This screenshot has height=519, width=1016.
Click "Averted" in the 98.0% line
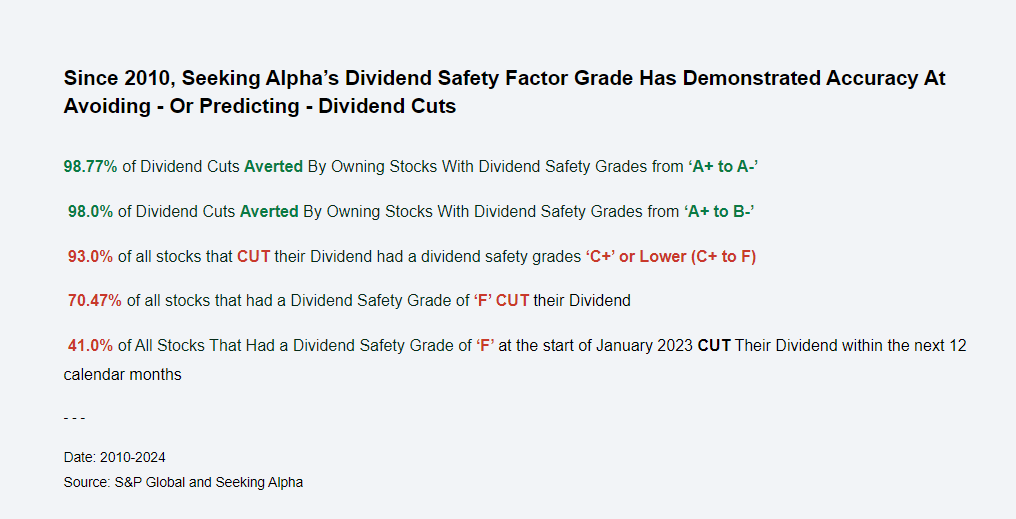click(x=269, y=211)
